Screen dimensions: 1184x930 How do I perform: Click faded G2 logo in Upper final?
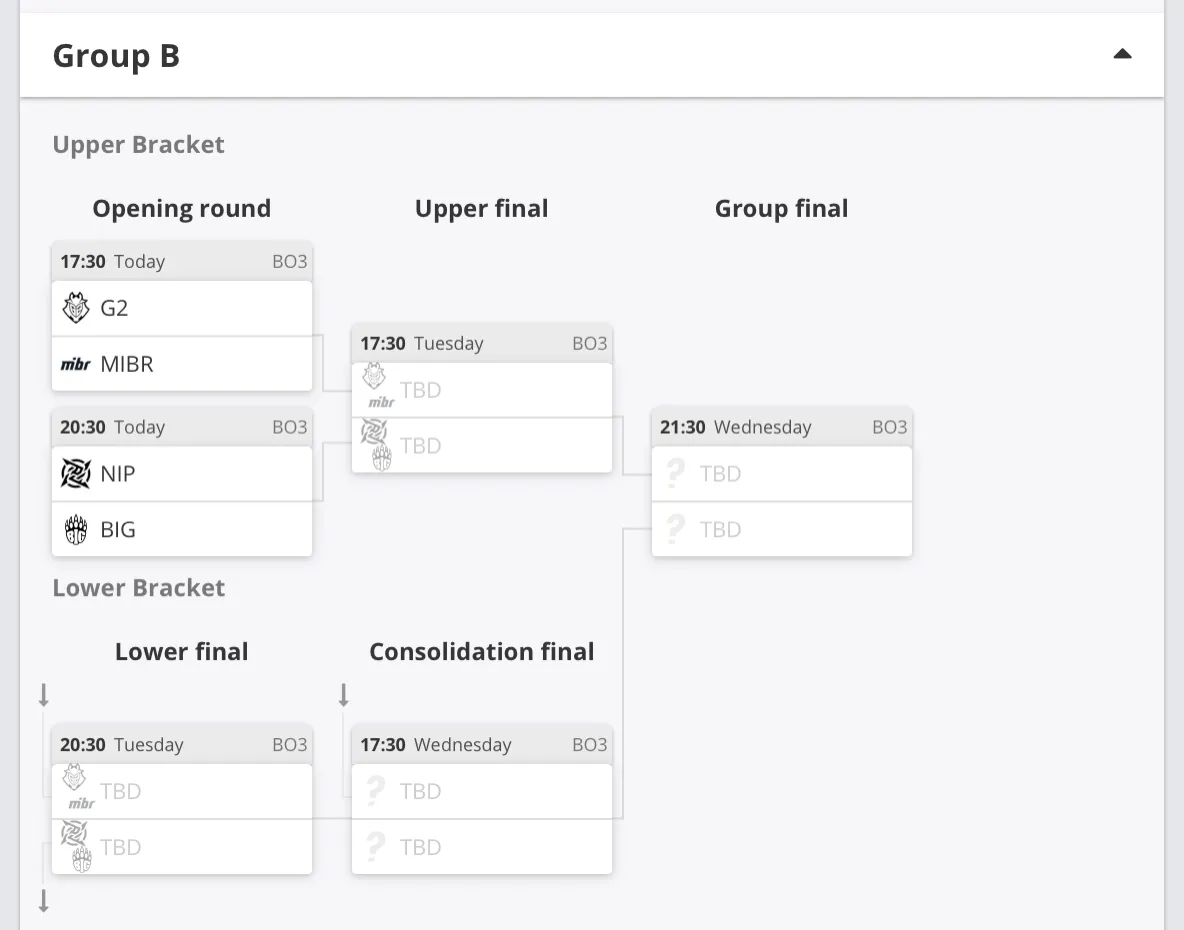click(x=374, y=376)
